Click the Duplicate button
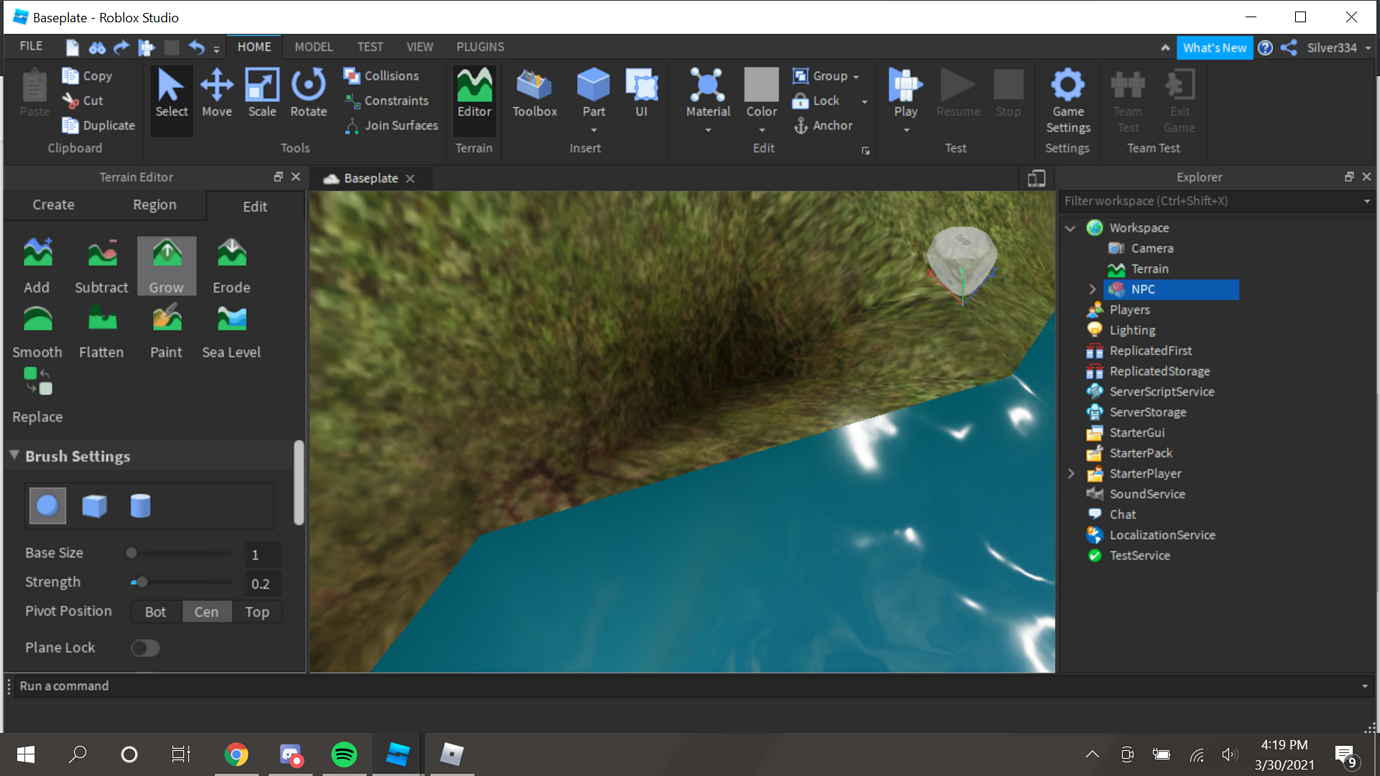Screen dimensions: 1380x776 coord(98,125)
